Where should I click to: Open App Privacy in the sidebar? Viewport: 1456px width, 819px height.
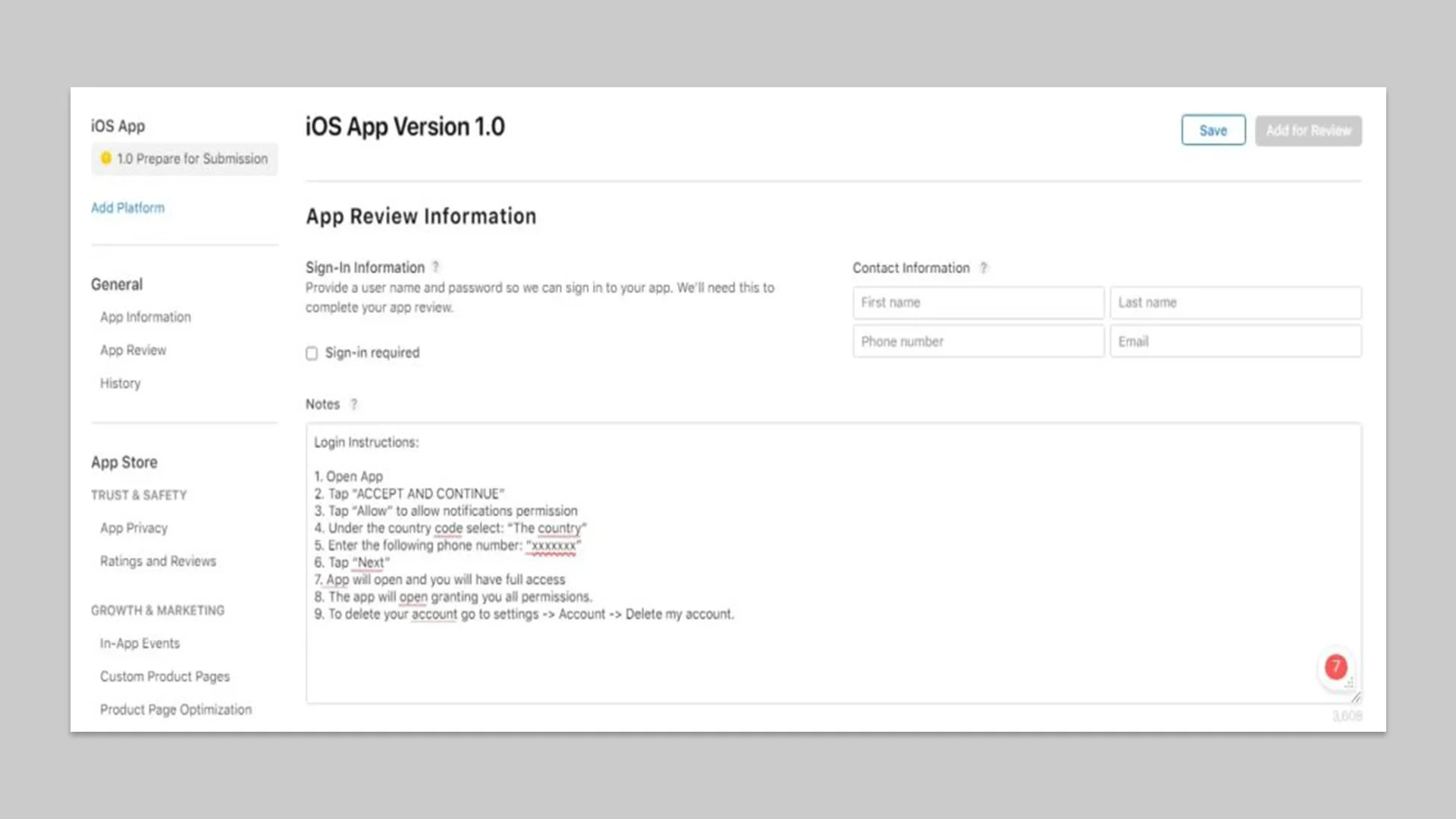[133, 528]
